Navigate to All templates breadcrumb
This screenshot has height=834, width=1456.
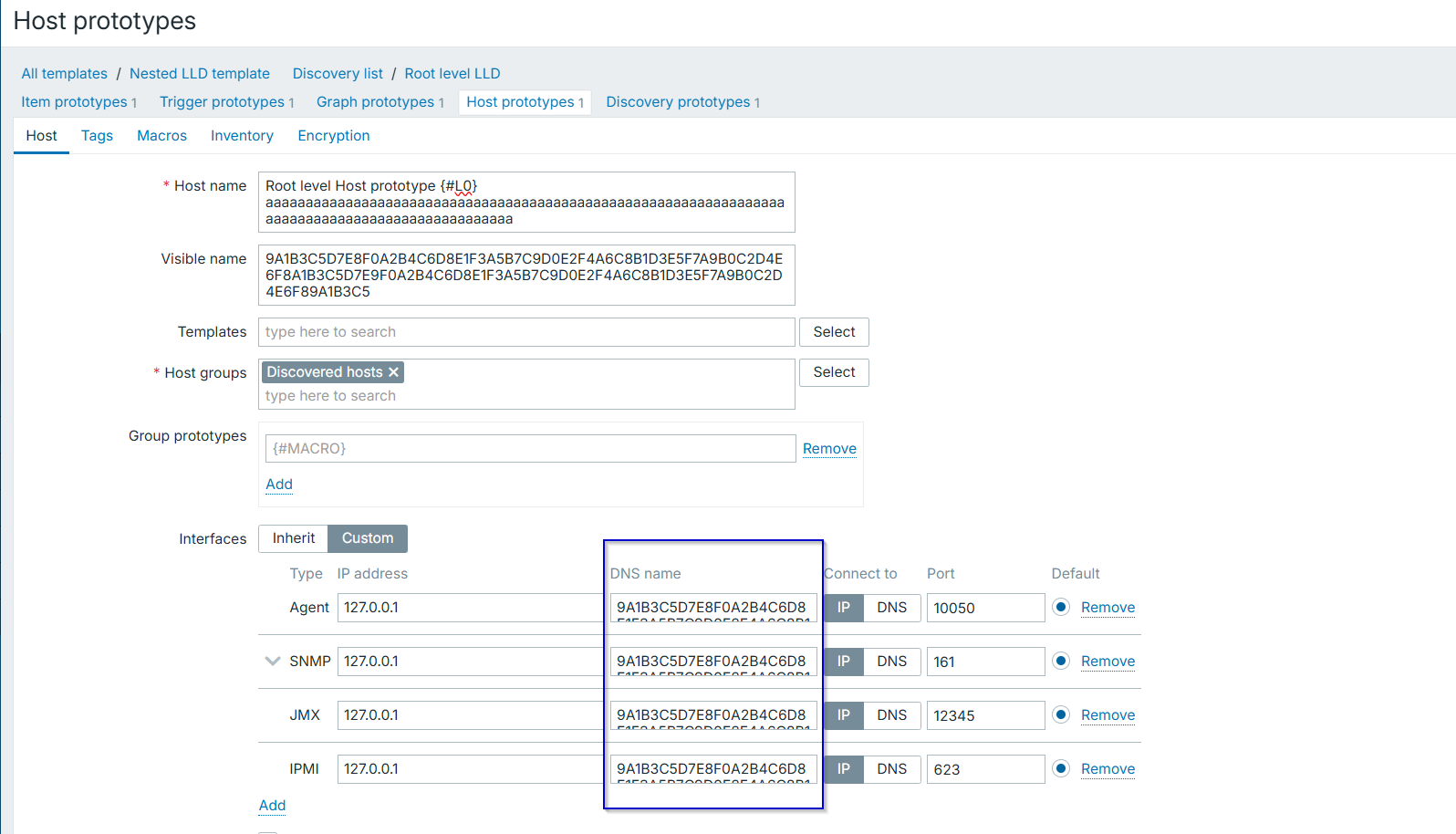click(x=64, y=74)
